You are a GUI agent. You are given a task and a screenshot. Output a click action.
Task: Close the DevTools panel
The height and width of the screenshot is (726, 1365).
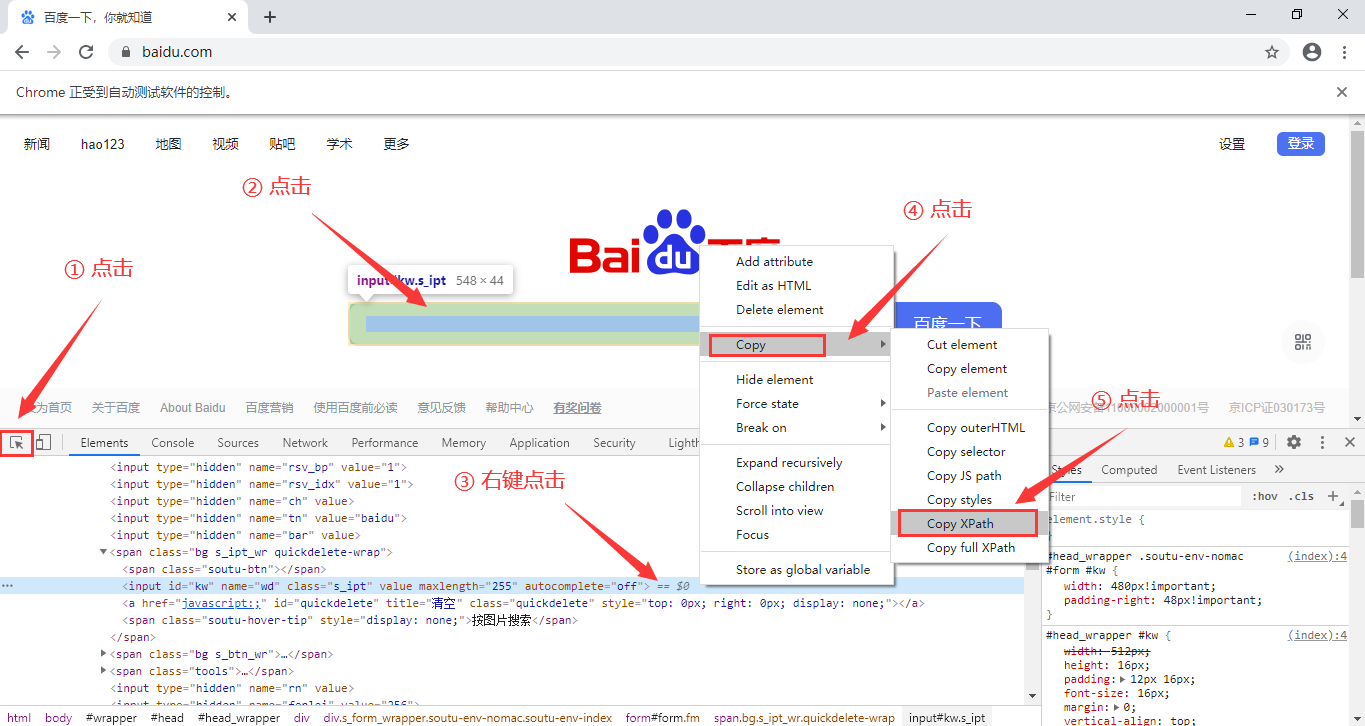(1349, 442)
